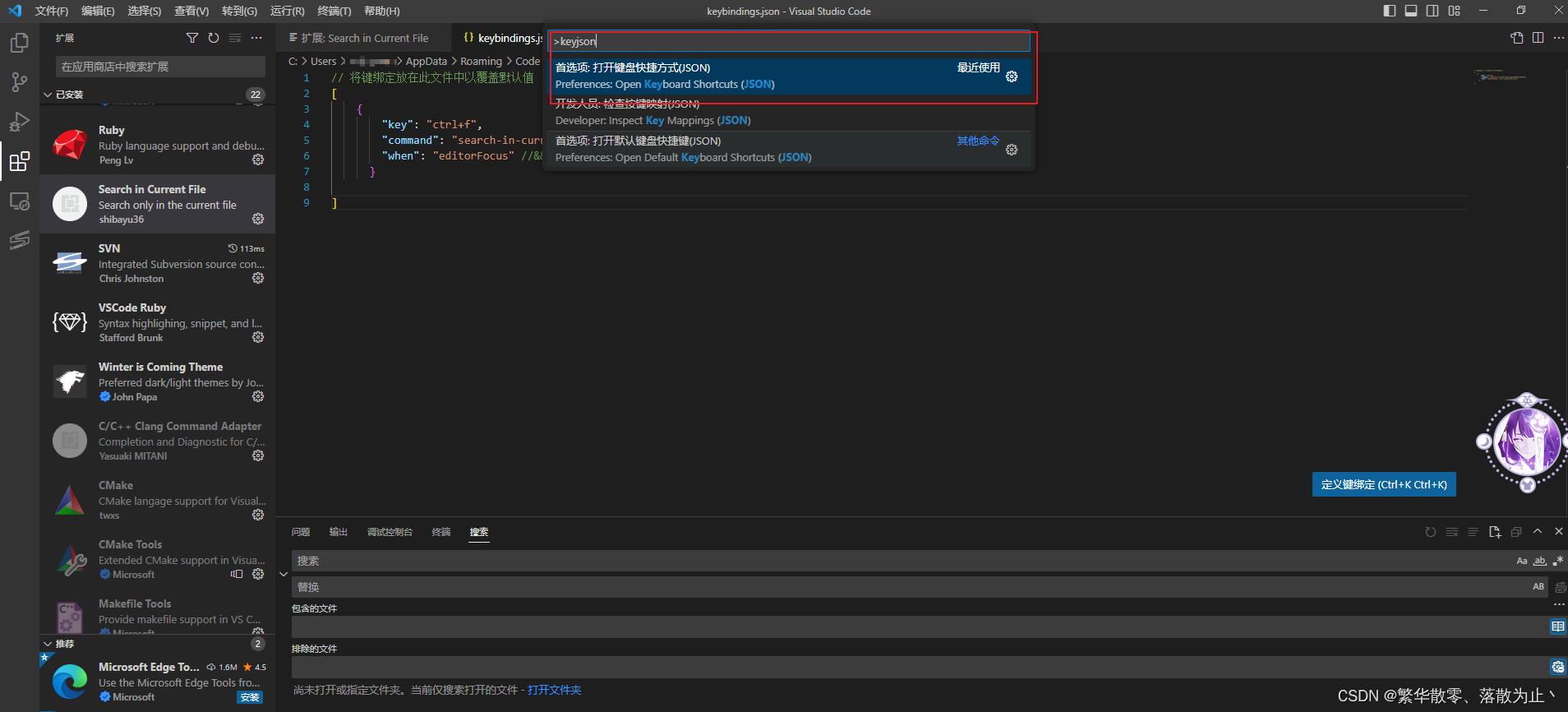1568x712 pixels.
Task: Open editor more actions ellipsis
Action: [1558, 38]
